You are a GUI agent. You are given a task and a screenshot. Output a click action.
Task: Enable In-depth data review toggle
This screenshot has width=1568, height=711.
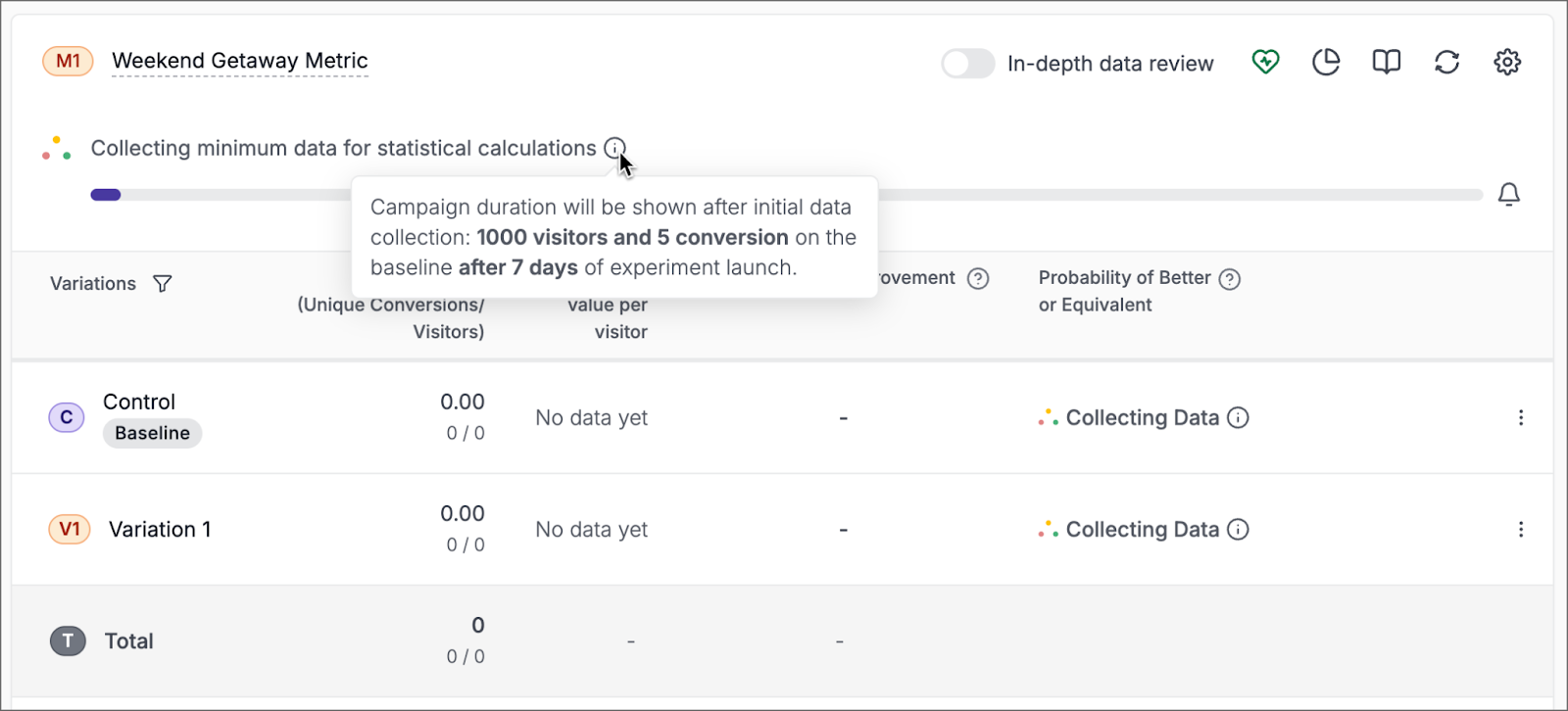pyautogui.click(x=967, y=64)
